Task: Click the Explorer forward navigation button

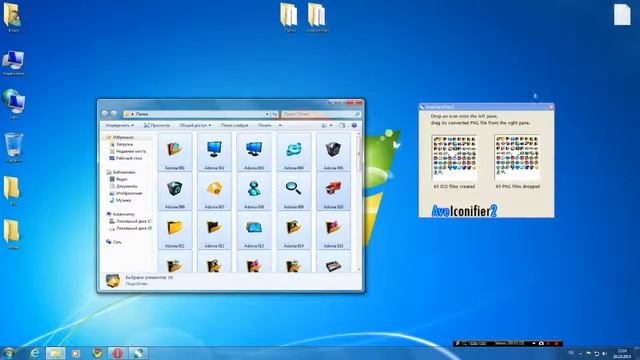Action: pyautogui.click(x=114, y=114)
